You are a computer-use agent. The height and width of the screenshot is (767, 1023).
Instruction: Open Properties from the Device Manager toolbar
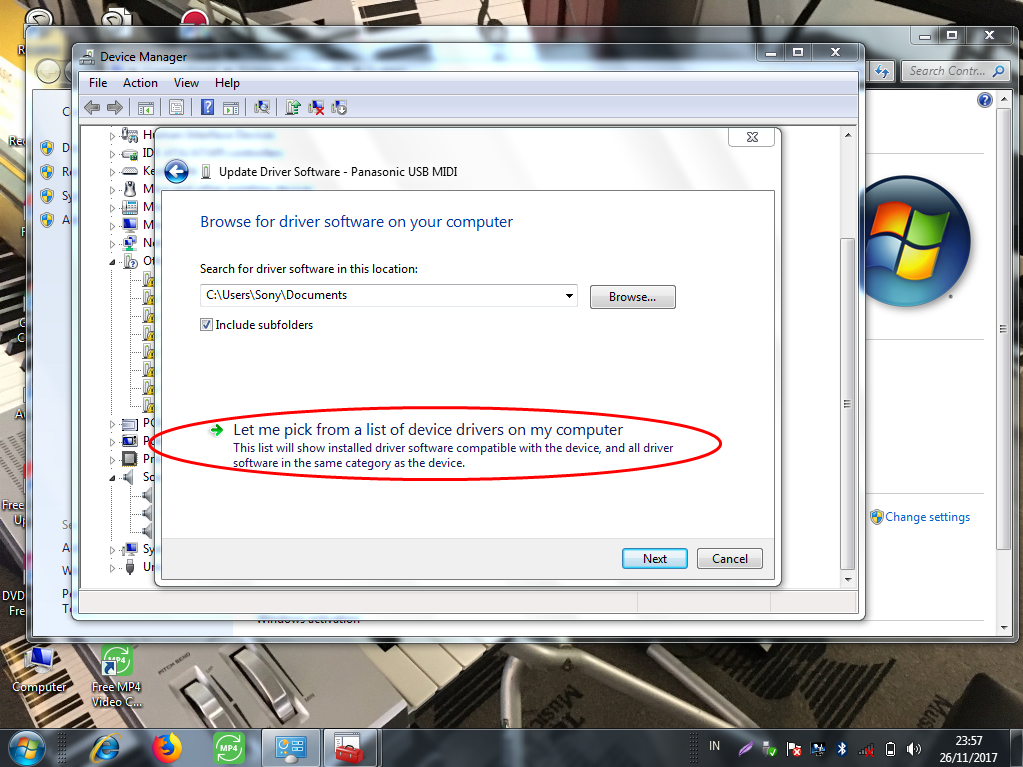click(x=176, y=108)
